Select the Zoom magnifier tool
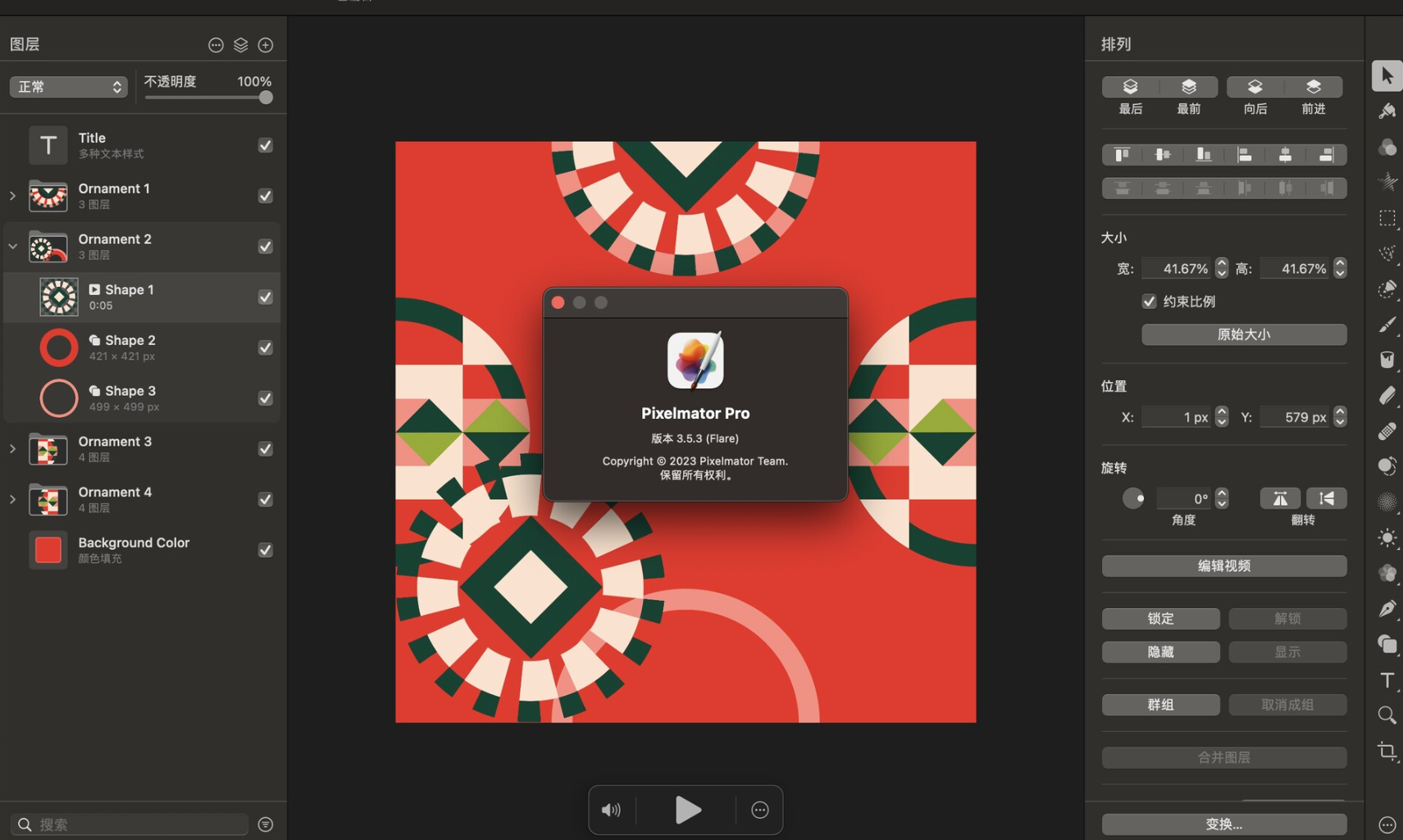 pos(1387,715)
